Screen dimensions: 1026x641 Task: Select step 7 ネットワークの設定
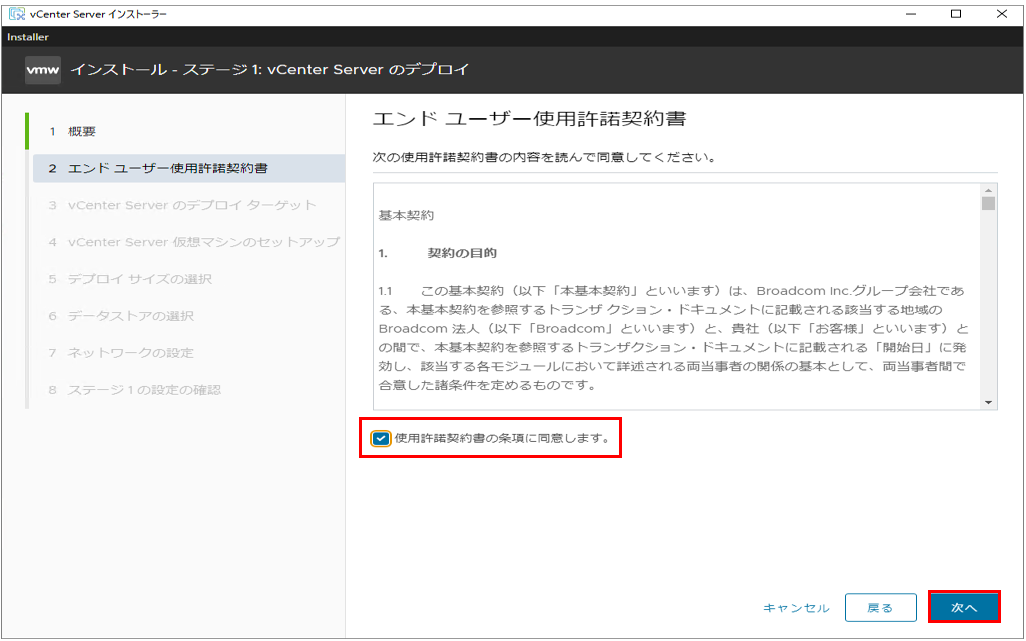pos(188,353)
